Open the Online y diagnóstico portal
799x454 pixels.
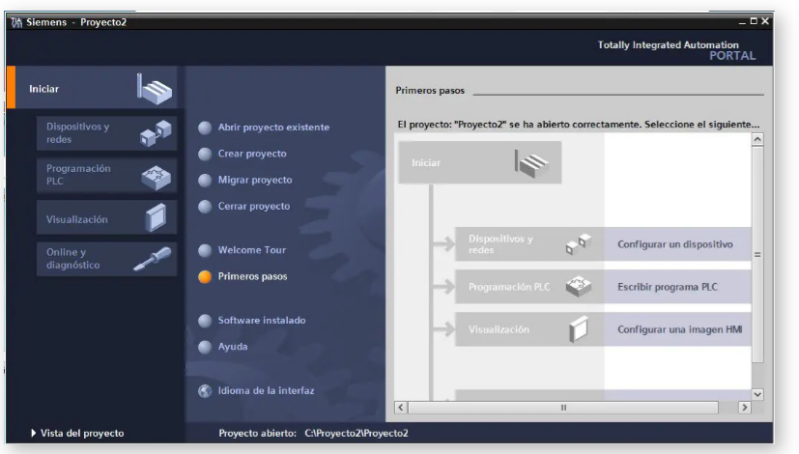point(106,259)
